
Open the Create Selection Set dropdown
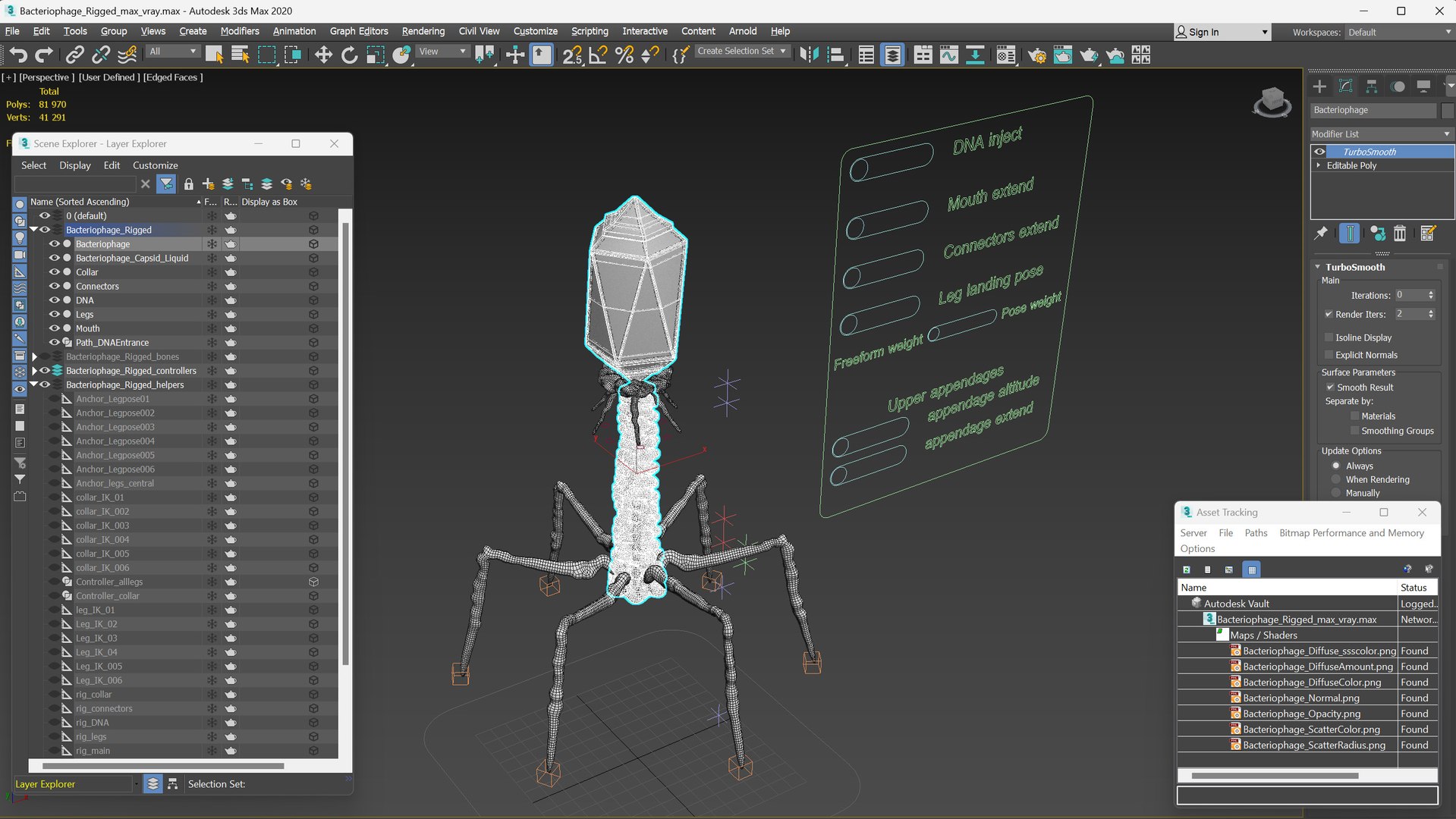click(743, 51)
